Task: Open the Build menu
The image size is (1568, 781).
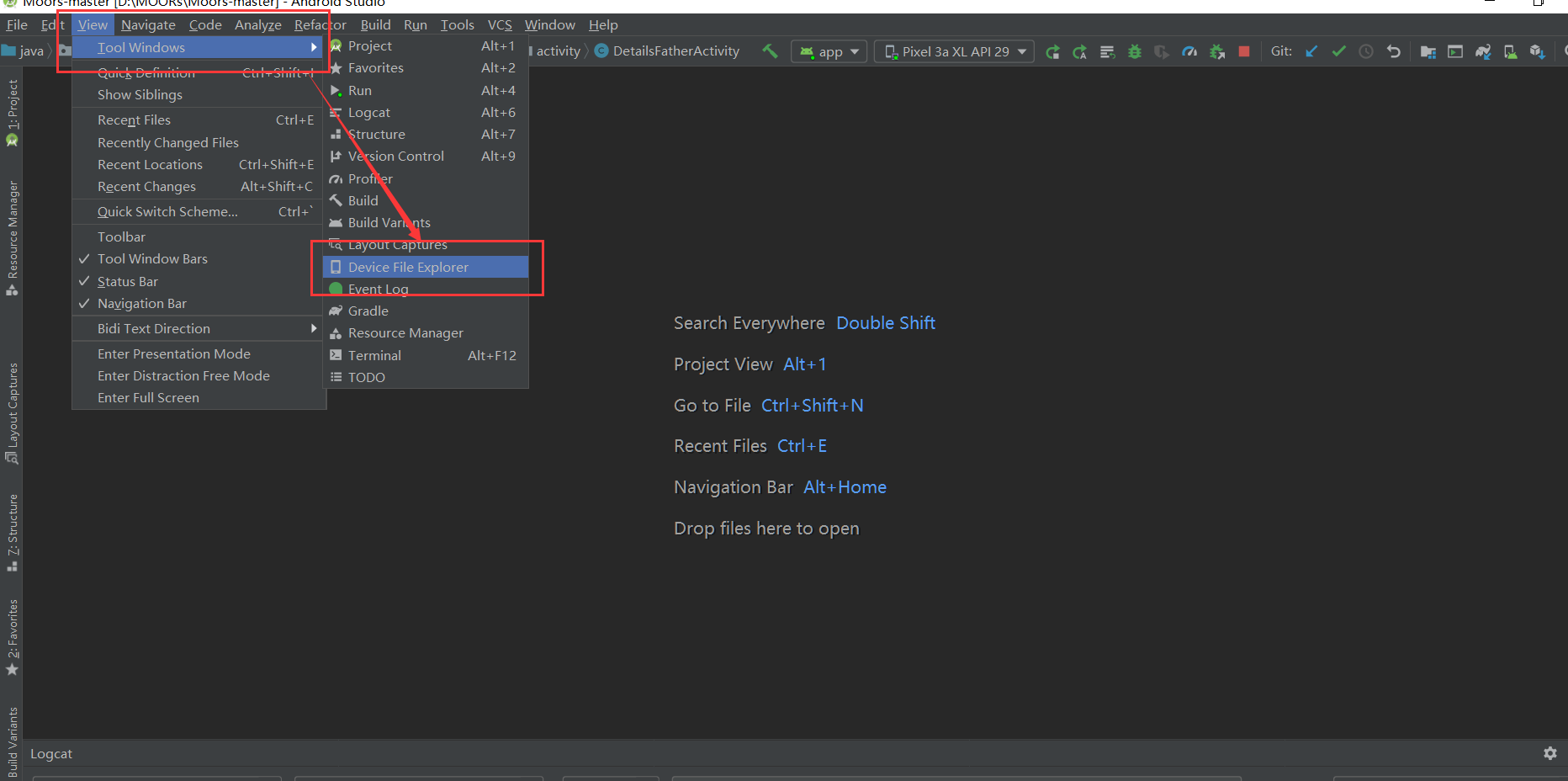Action: (x=376, y=24)
